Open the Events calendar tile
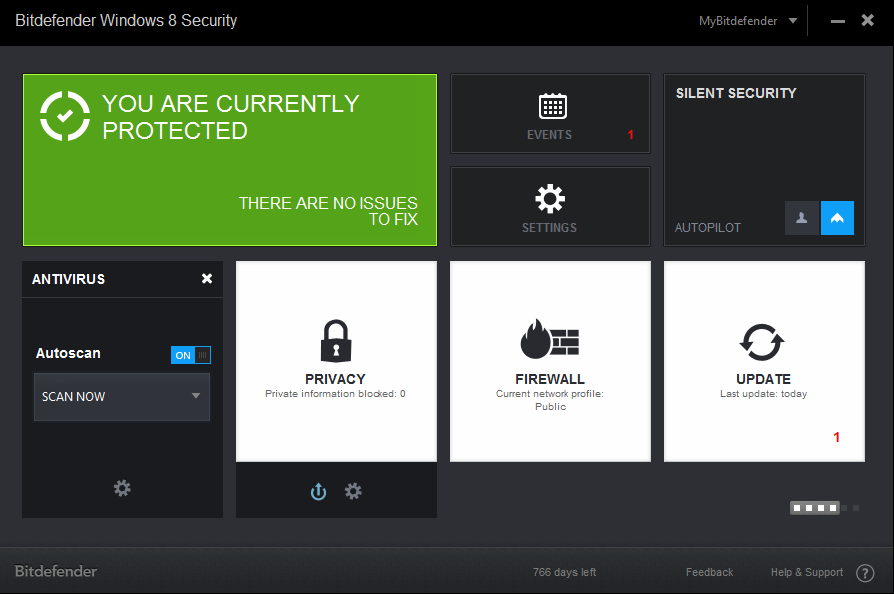The height and width of the screenshot is (594, 894). pos(550,113)
